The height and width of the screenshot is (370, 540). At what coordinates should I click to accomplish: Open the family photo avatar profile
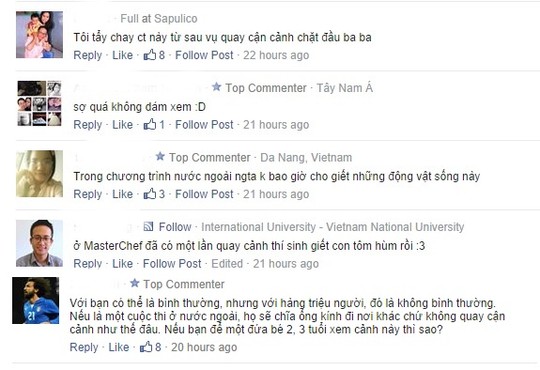point(39,34)
